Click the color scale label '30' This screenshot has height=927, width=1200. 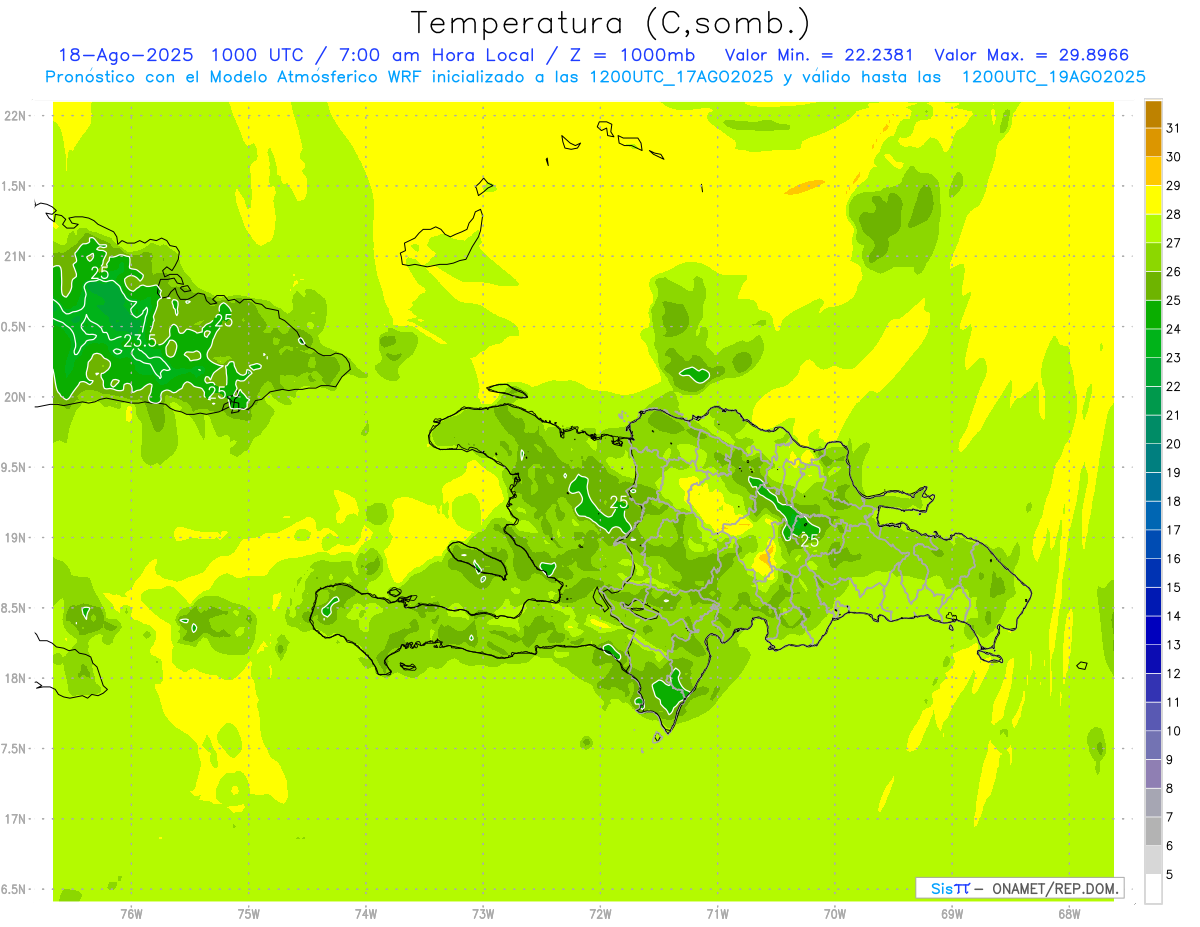click(x=1173, y=157)
